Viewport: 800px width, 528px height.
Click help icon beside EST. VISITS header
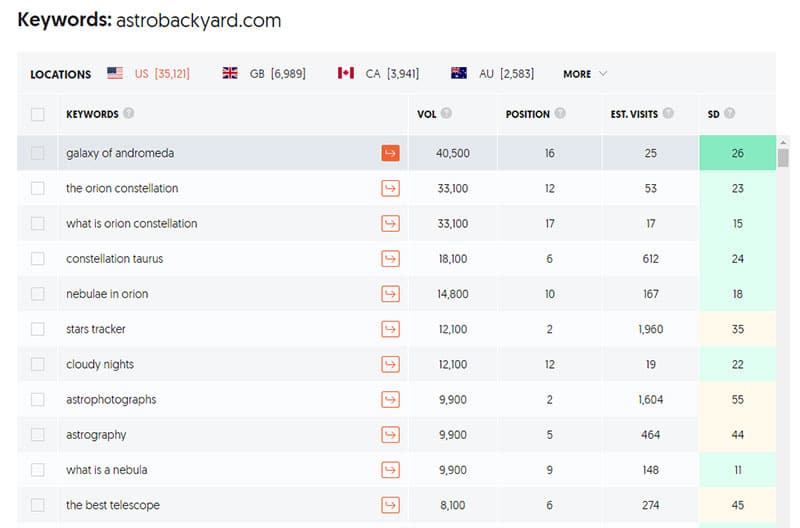coord(668,113)
